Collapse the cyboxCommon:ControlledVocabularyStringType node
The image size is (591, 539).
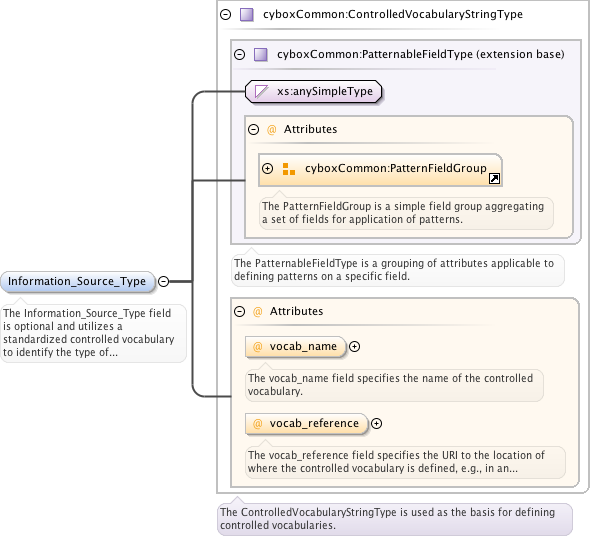pyautogui.click(x=225, y=15)
